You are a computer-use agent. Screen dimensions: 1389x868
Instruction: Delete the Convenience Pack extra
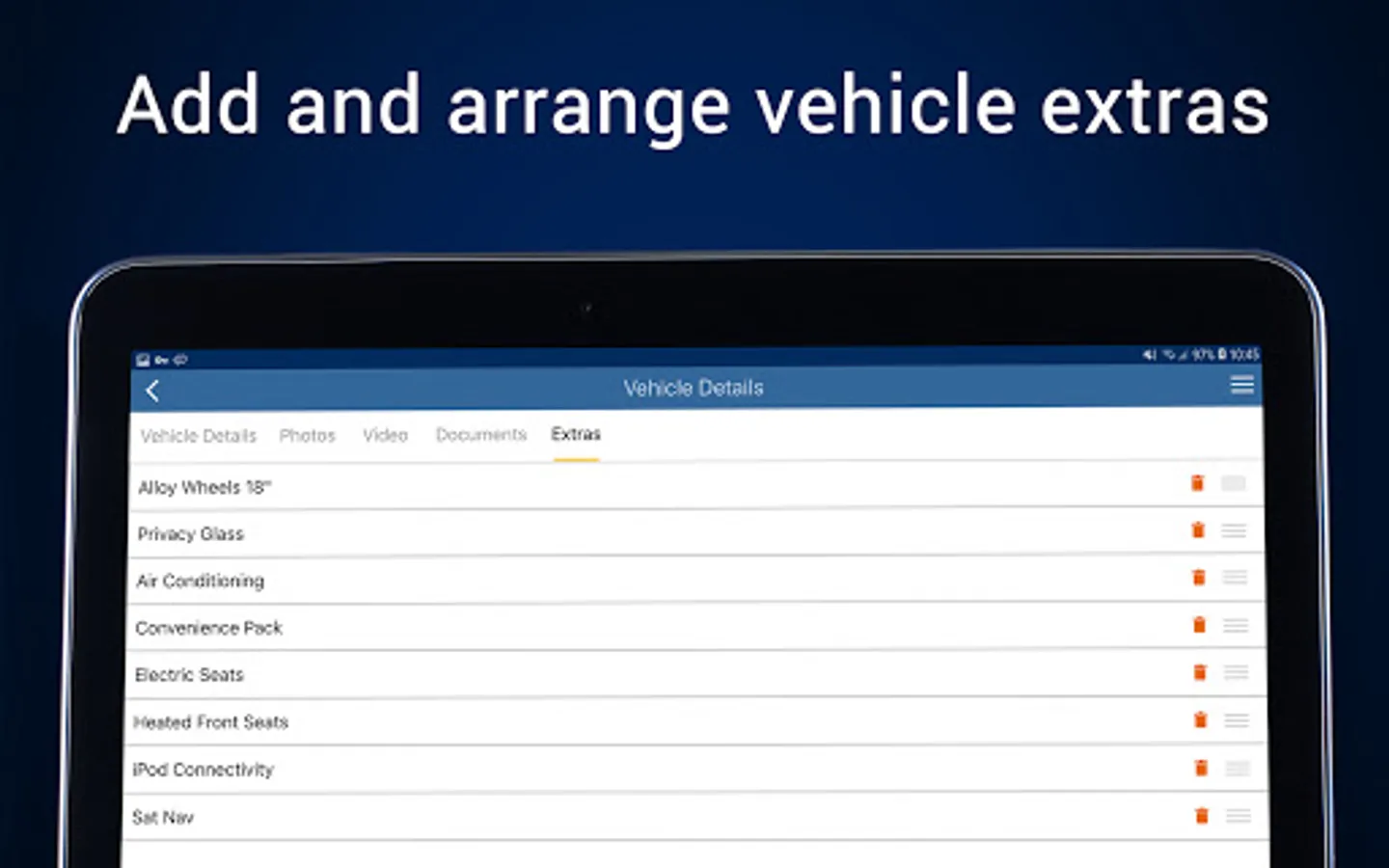[x=1199, y=624]
